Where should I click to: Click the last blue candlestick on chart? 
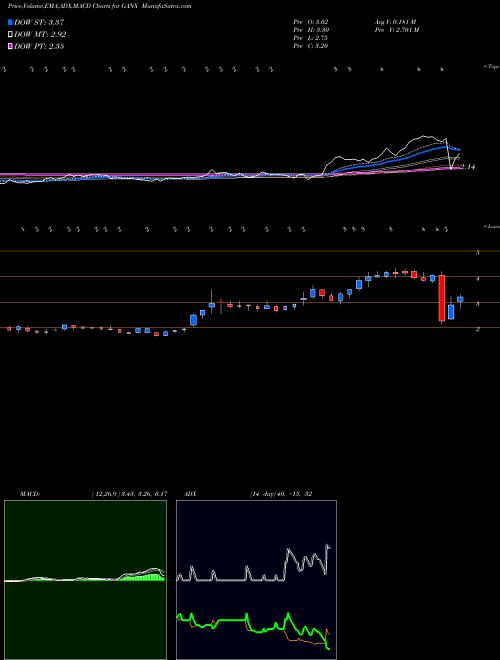[x=460, y=299]
